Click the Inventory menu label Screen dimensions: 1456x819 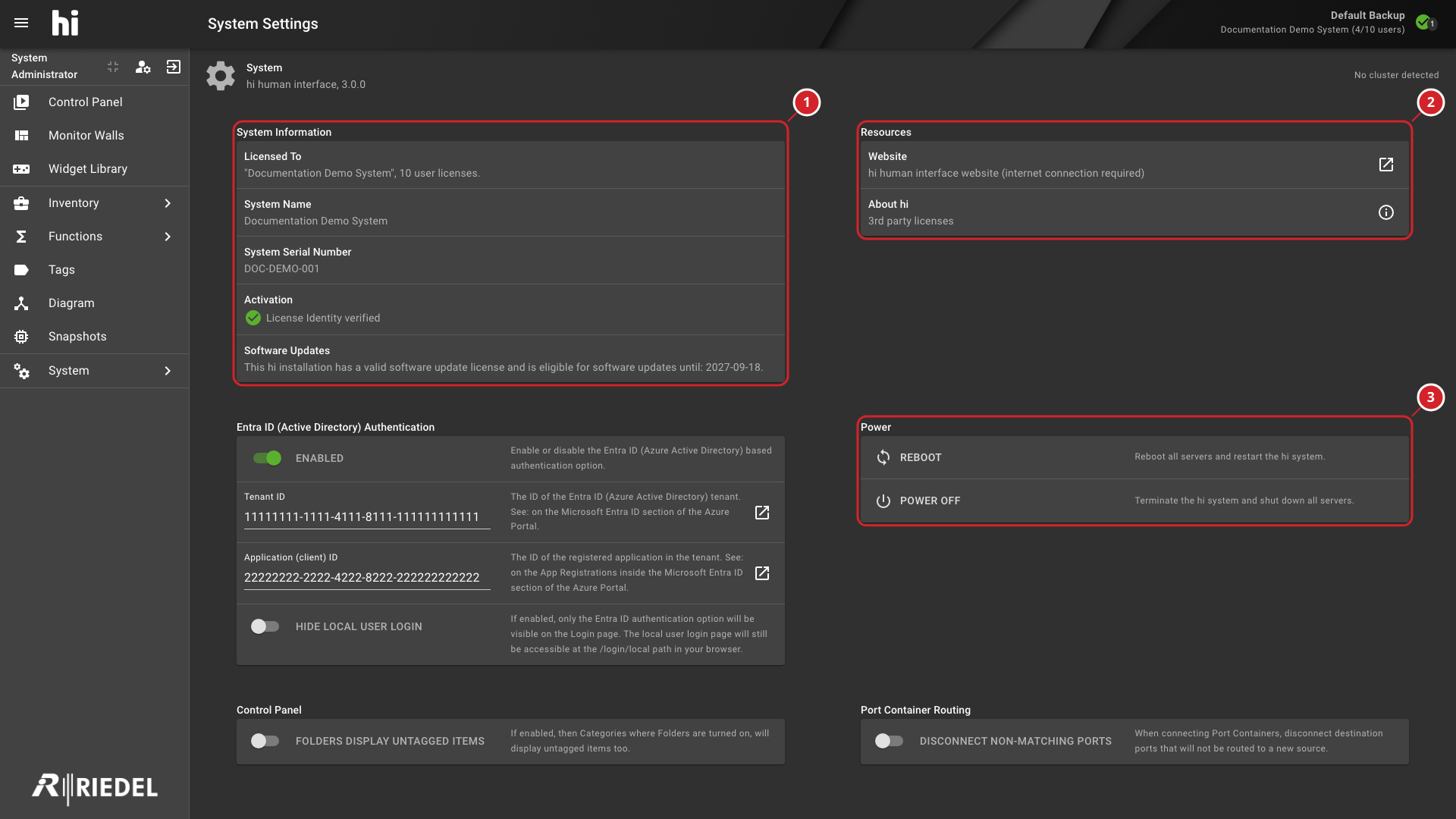(74, 203)
